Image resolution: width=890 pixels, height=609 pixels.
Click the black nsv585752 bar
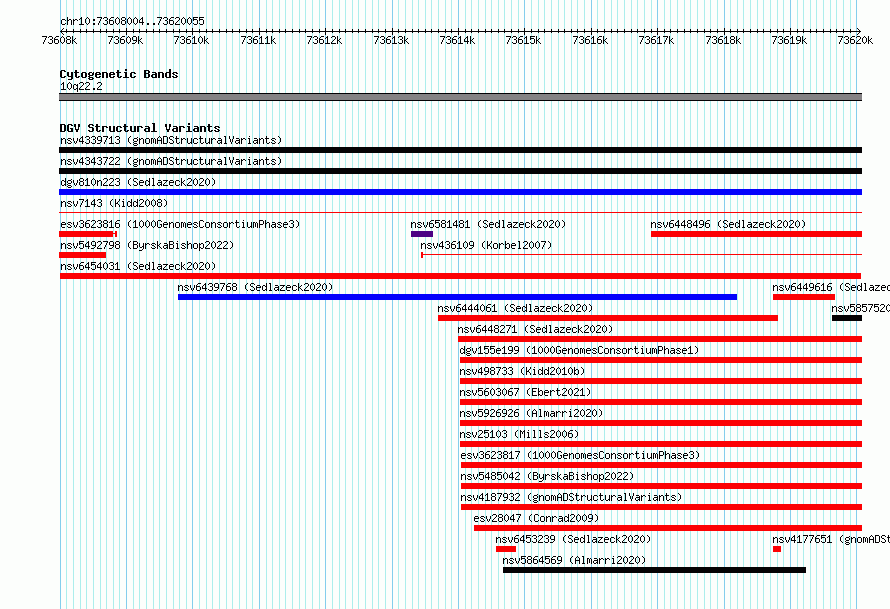pyautogui.click(x=847, y=318)
